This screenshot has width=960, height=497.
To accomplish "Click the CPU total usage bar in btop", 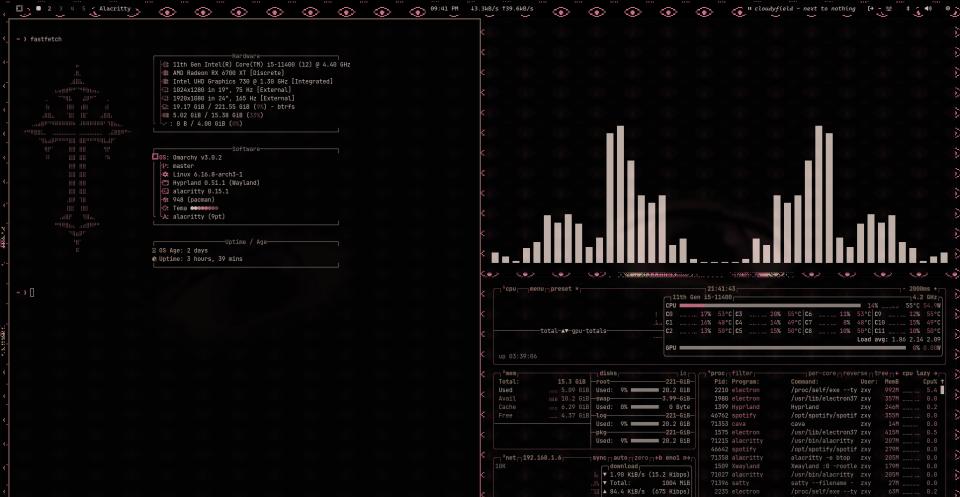I will click(770, 305).
